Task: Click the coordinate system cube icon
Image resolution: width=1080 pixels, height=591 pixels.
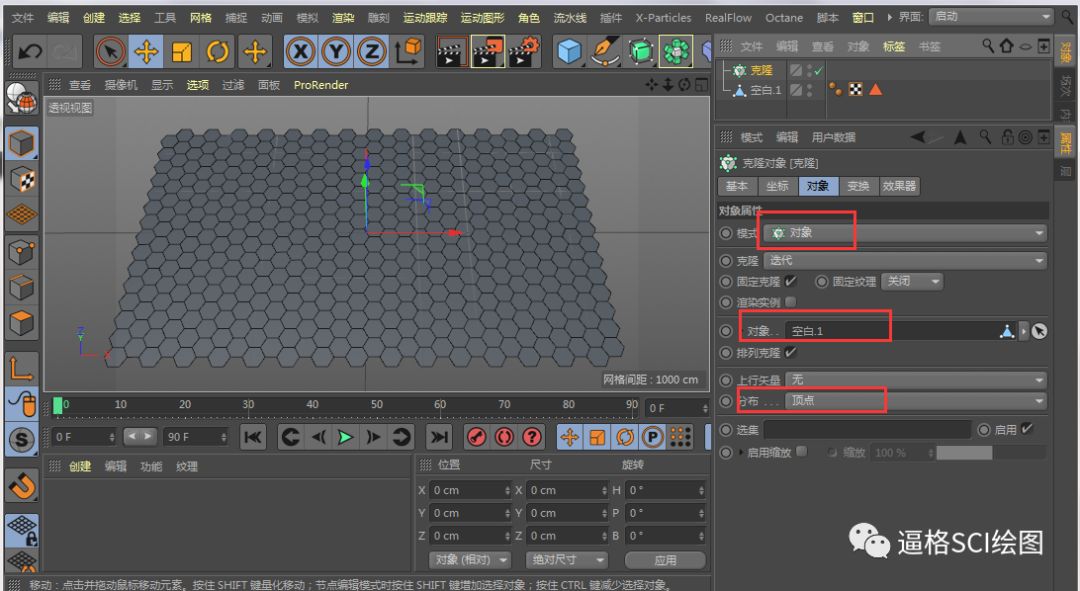Action: tap(409, 52)
